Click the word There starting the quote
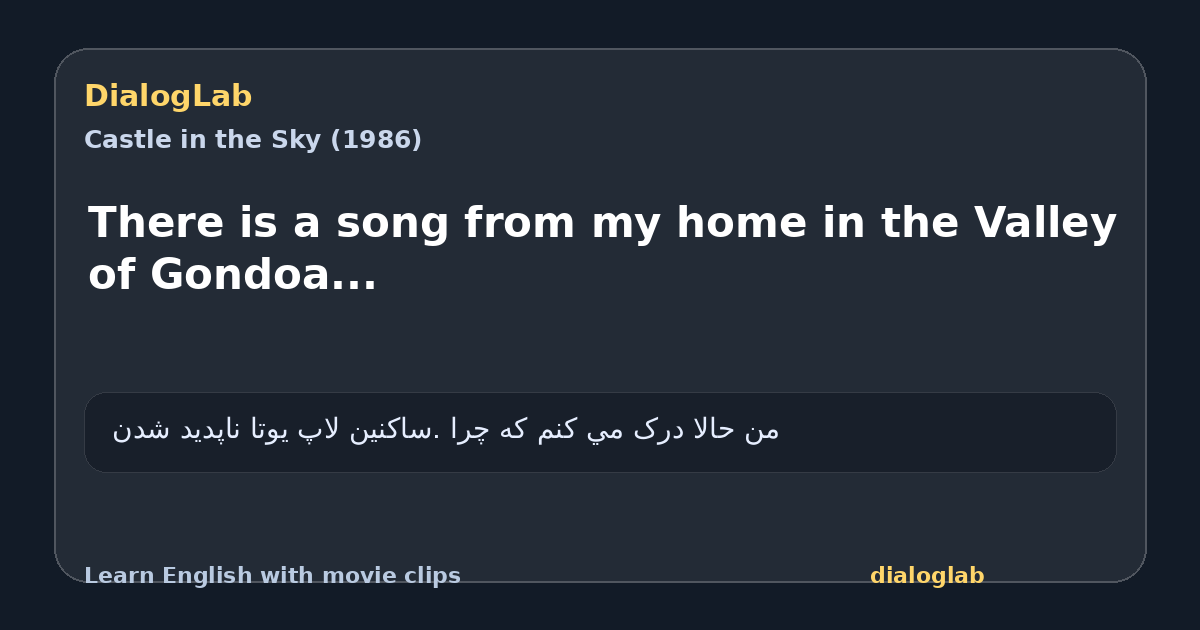The height and width of the screenshot is (630, 1200). (154, 223)
